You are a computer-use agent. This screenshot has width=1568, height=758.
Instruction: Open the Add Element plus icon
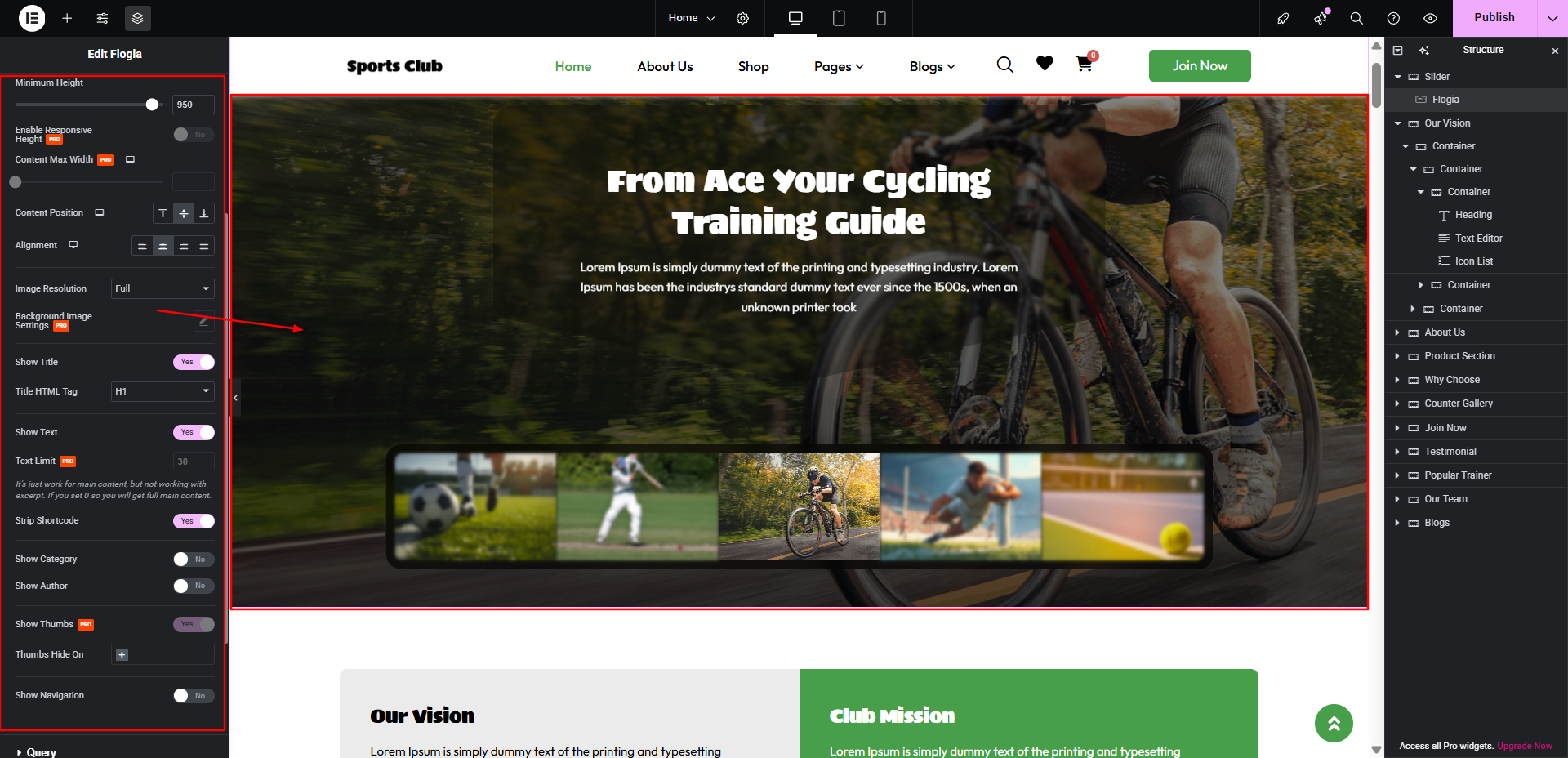[x=67, y=18]
